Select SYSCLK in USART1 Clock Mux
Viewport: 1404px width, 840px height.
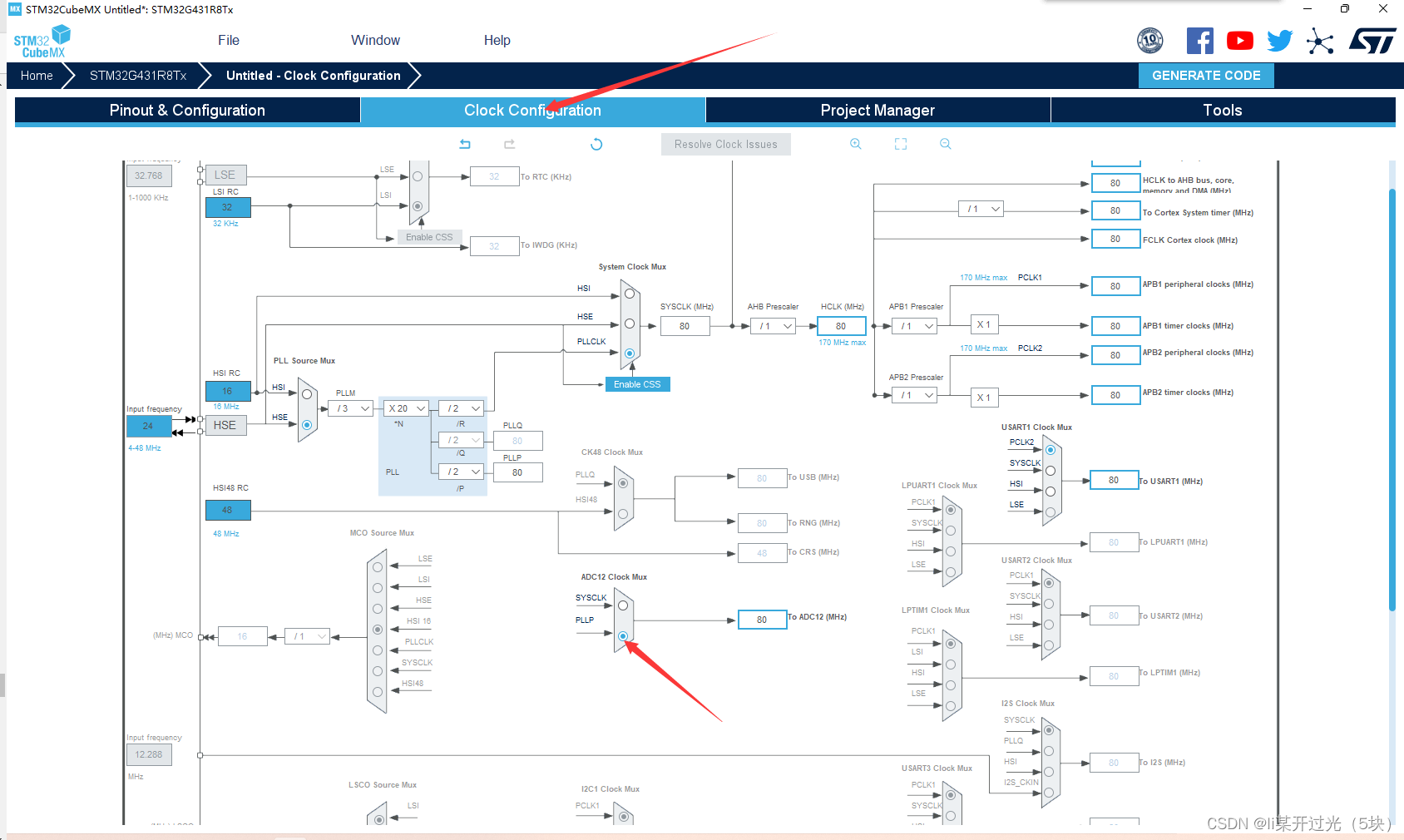(x=1051, y=471)
